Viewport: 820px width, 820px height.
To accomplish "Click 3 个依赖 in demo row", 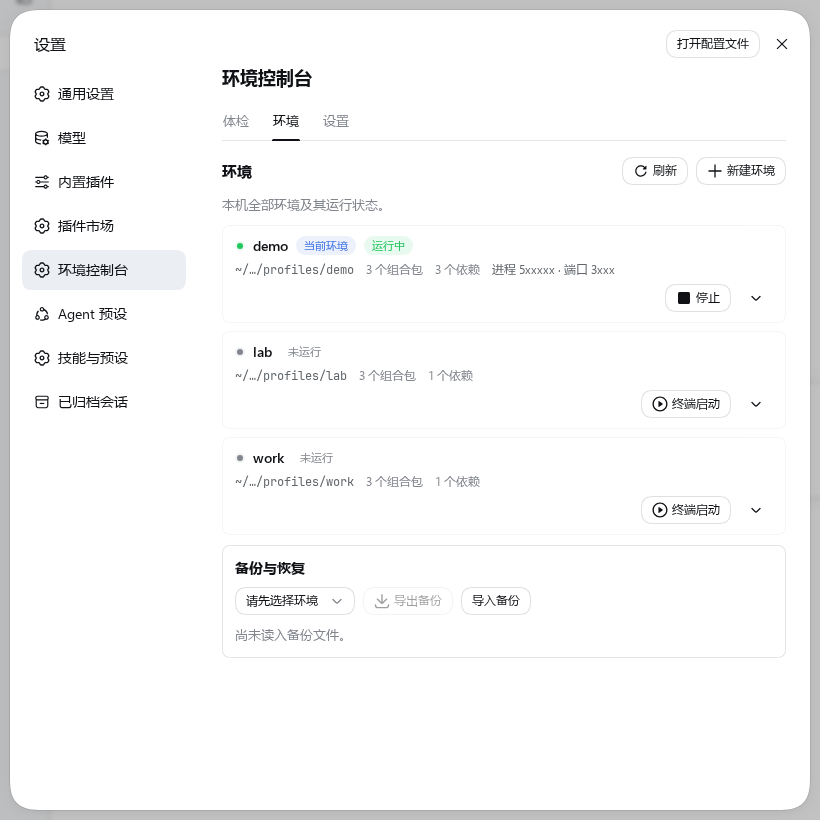I will pos(457,270).
